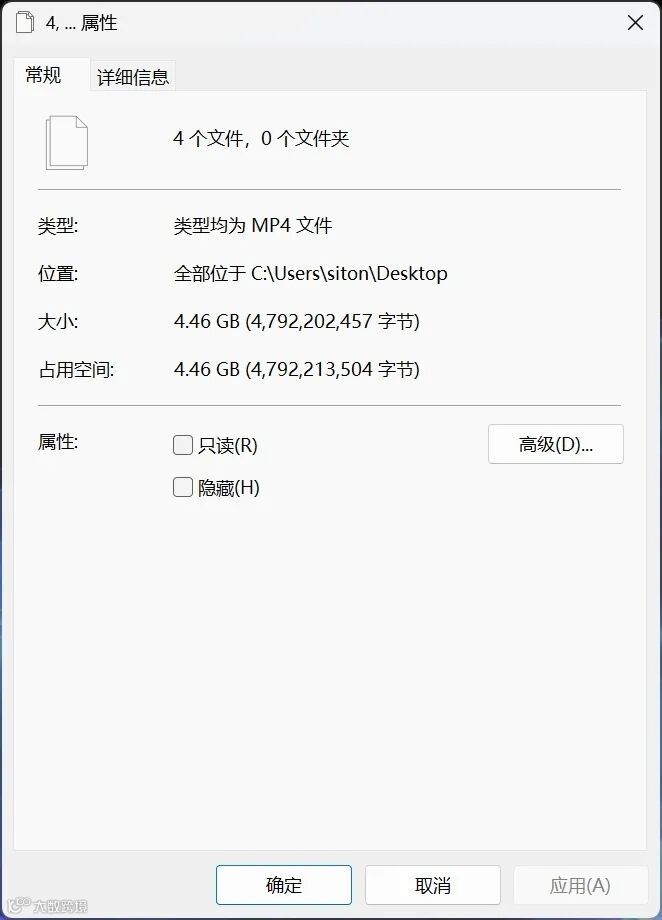Enable the 隐藏(H) checkbox box

click(183, 487)
